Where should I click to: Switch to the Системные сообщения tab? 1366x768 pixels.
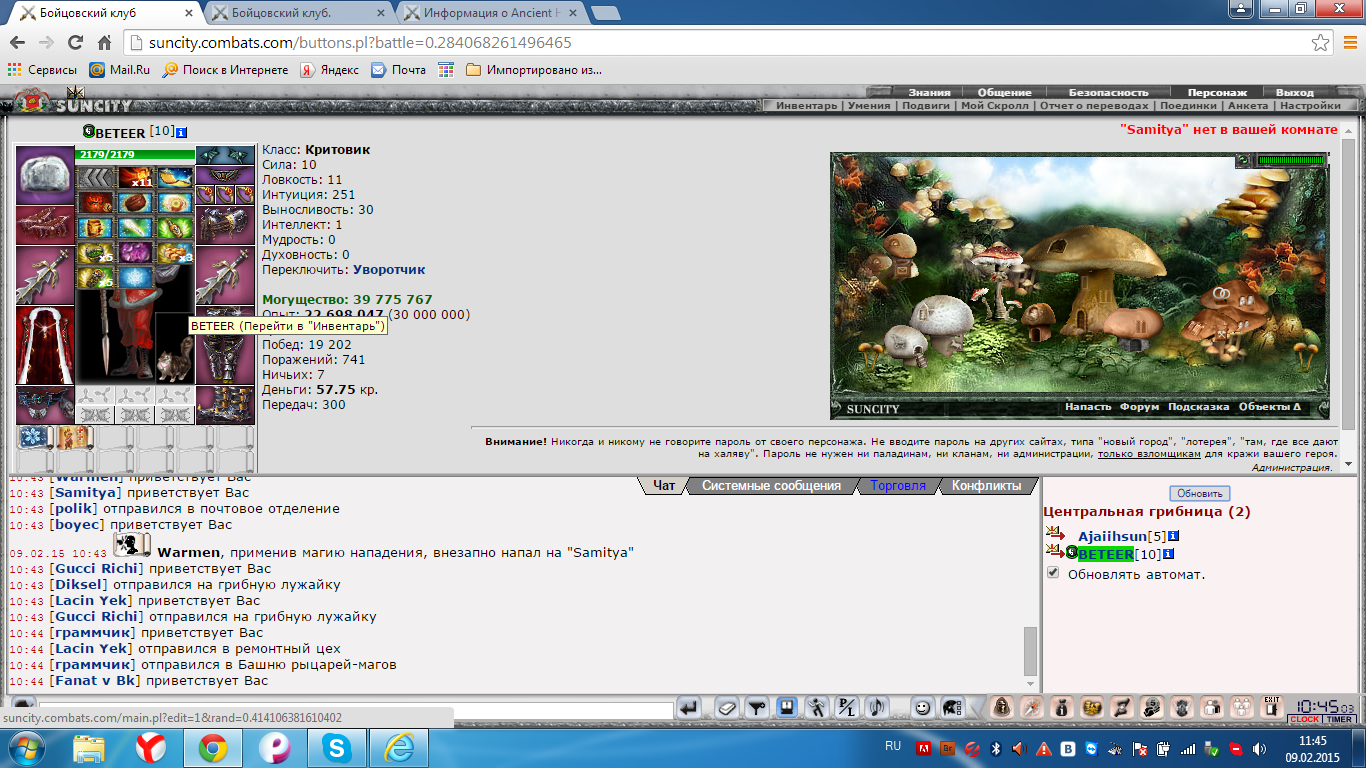771,486
